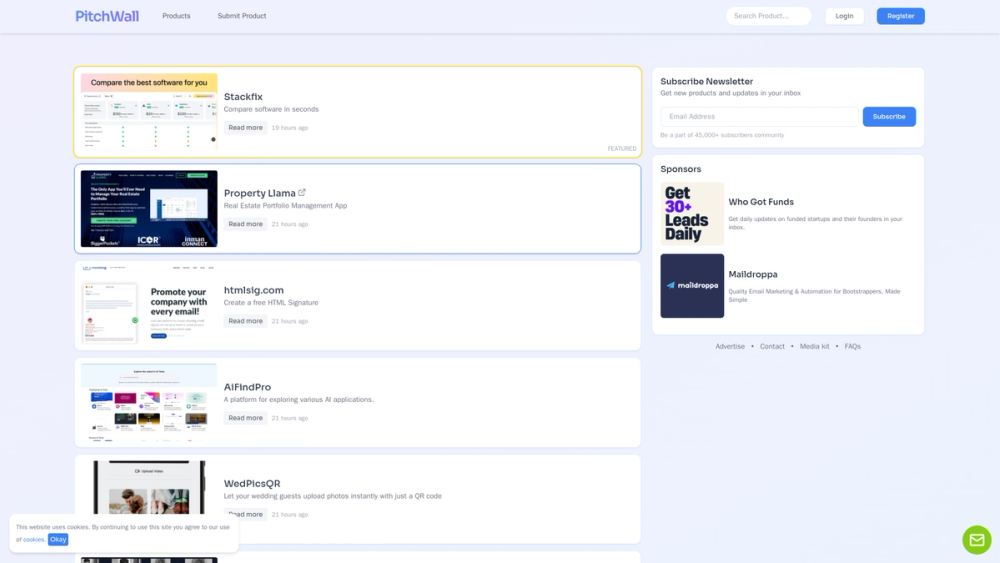Click the Get 30+ Leads Daily image
This screenshot has width=1000, height=563.
pyautogui.click(x=692, y=214)
